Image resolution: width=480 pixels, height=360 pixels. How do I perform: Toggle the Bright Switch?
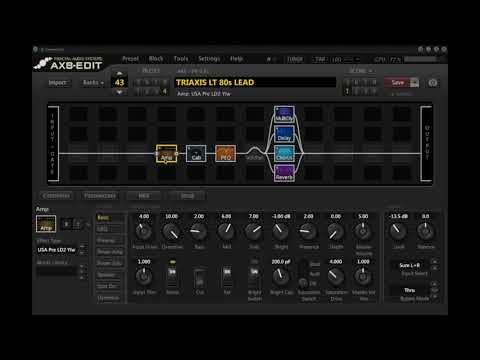[254, 276]
